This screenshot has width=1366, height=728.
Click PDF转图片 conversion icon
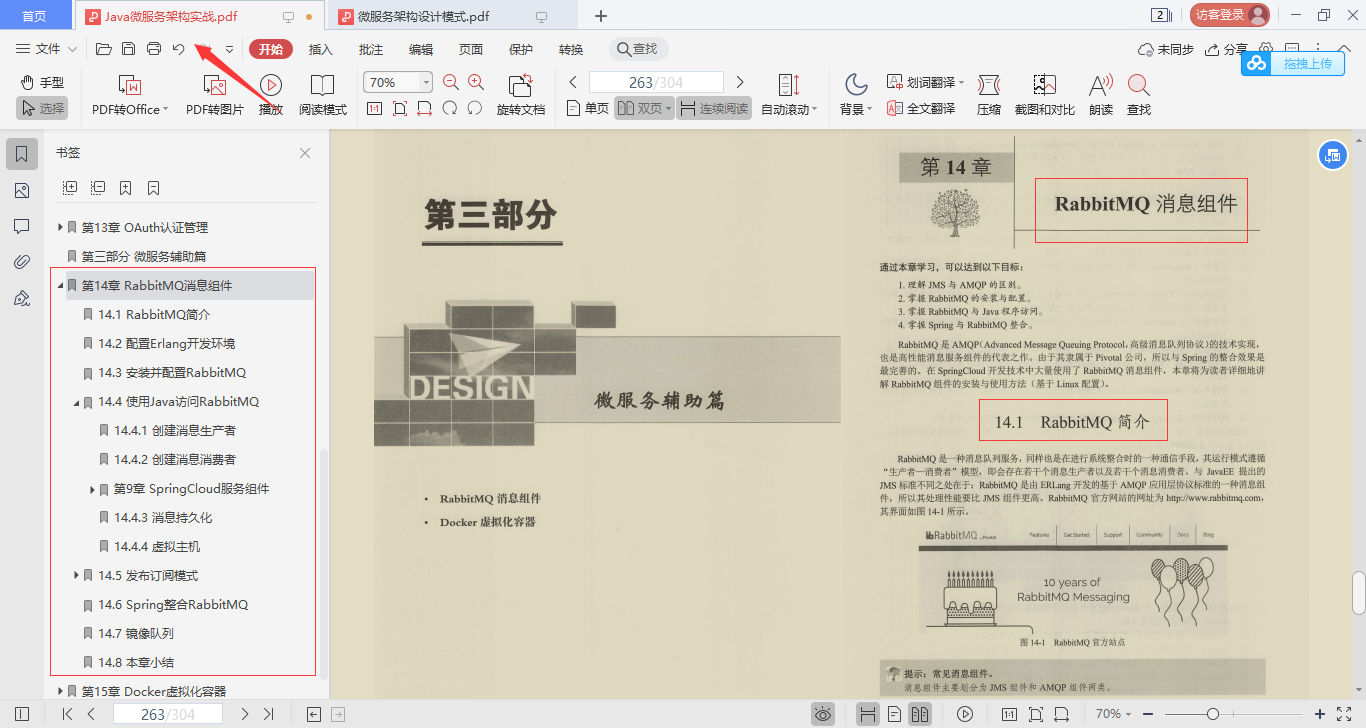pos(215,96)
